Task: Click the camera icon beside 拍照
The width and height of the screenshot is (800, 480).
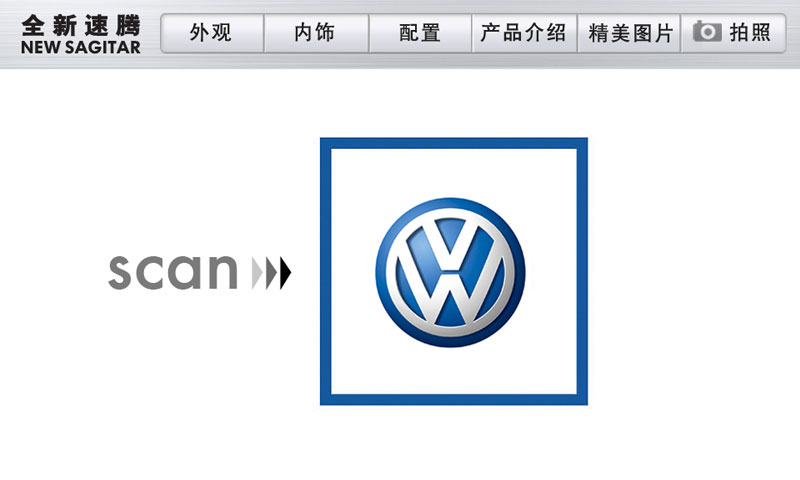Action: pos(707,32)
